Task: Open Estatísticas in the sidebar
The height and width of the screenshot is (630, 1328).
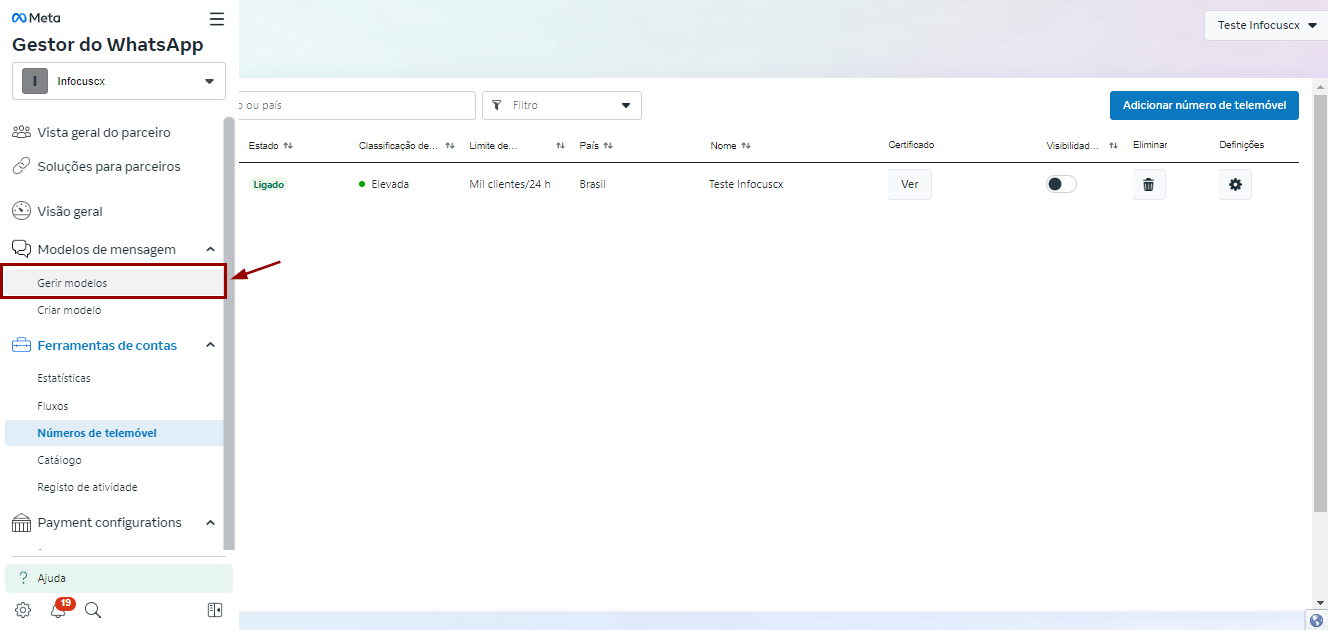Action: point(64,378)
